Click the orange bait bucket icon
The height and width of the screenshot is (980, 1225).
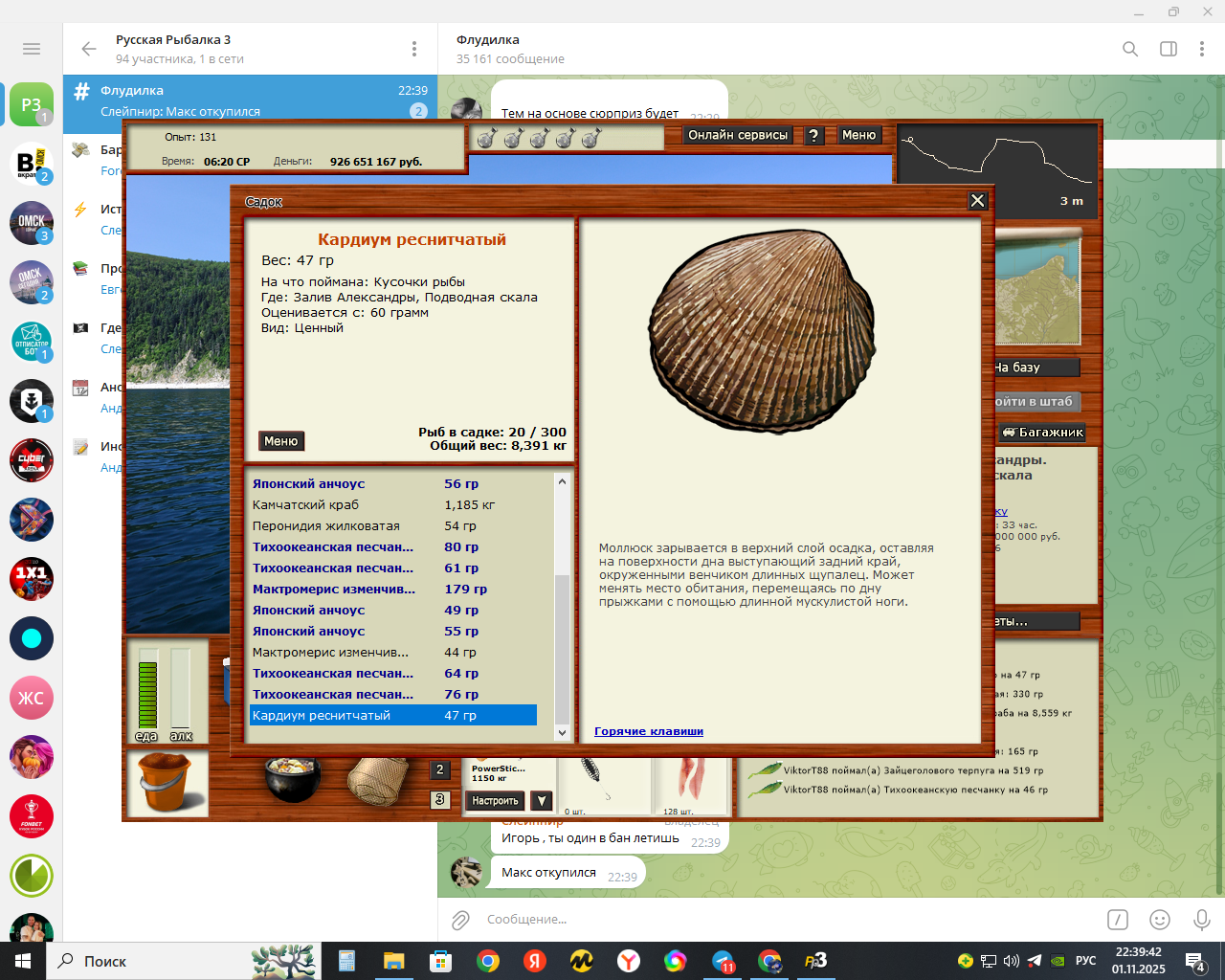(x=168, y=783)
